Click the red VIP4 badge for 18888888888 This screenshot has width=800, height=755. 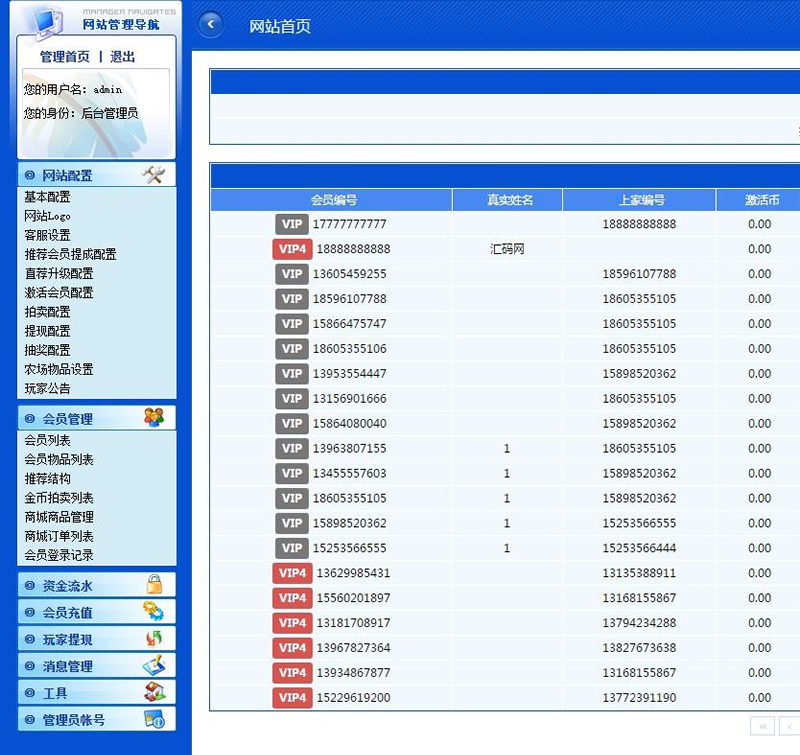(x=292, y=249)
